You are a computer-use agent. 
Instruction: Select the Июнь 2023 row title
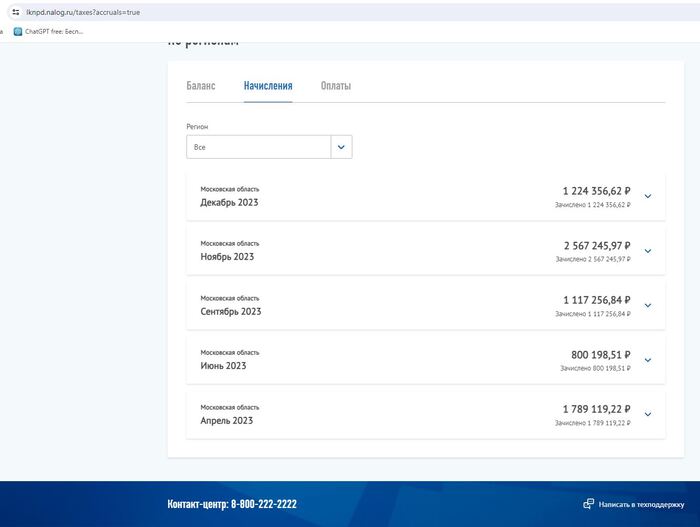tap(223, 366)
